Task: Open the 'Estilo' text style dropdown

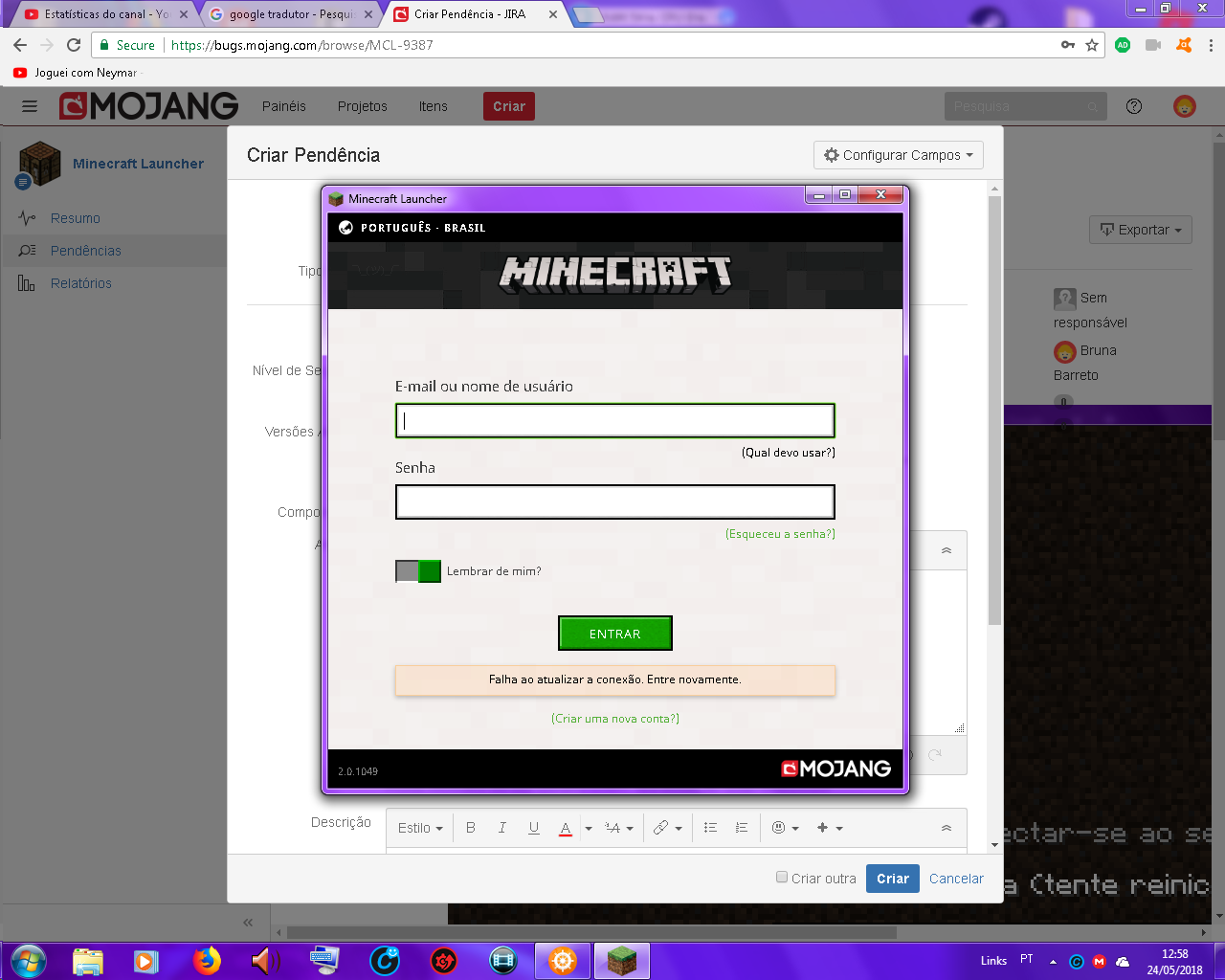Action: pyautogui.click(x=420, y=828)
